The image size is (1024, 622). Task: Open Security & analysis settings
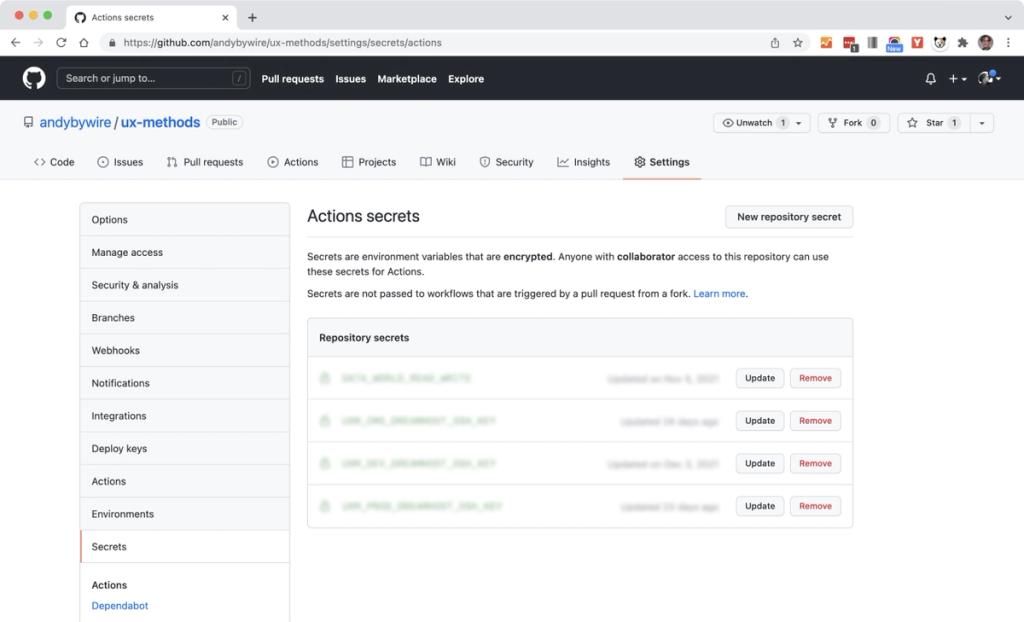point(185,285)
